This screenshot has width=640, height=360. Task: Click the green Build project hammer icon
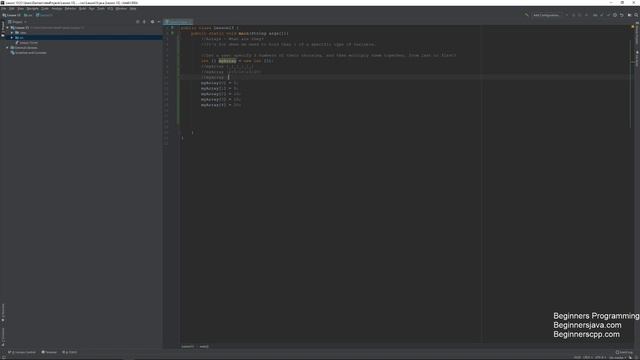pos(526,15)
